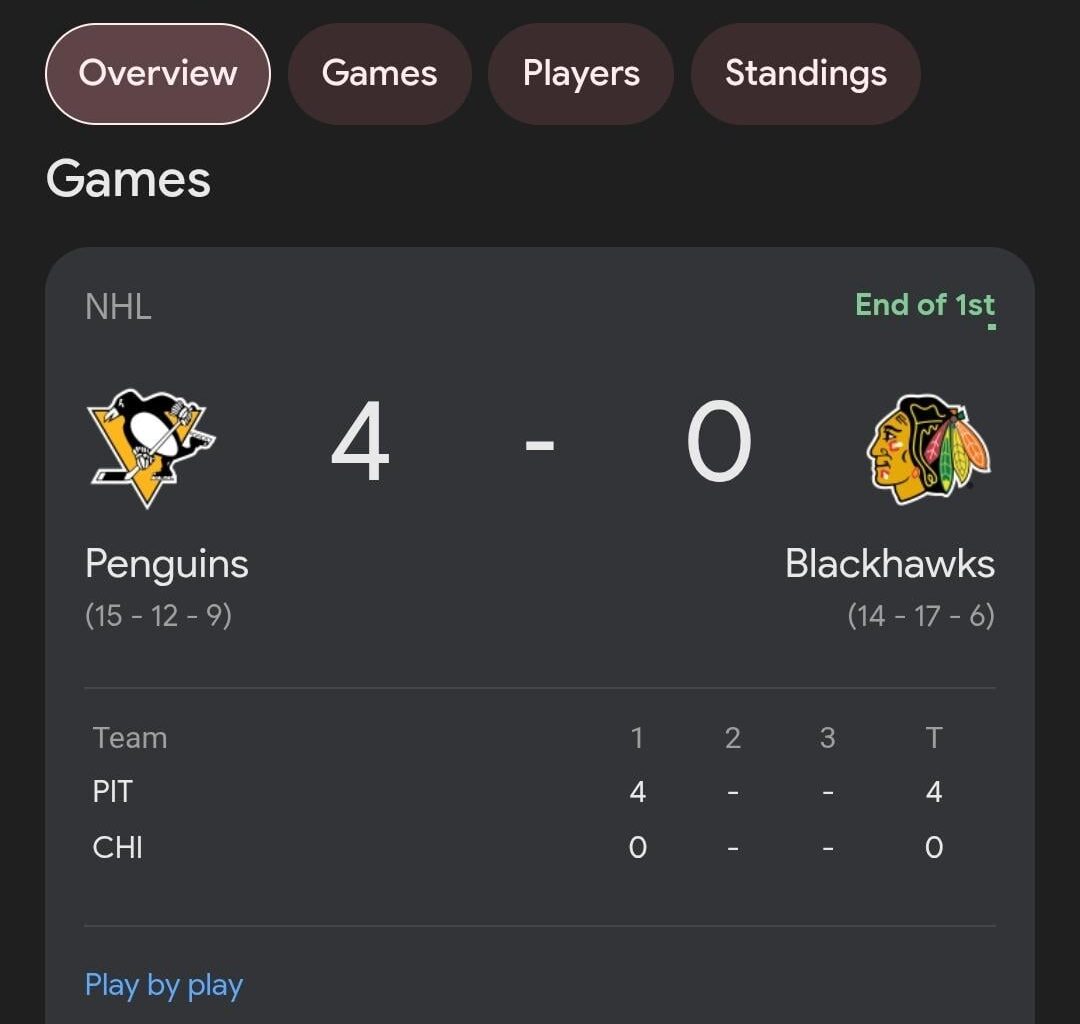Switch to the Games tab

tap(379, 72)
